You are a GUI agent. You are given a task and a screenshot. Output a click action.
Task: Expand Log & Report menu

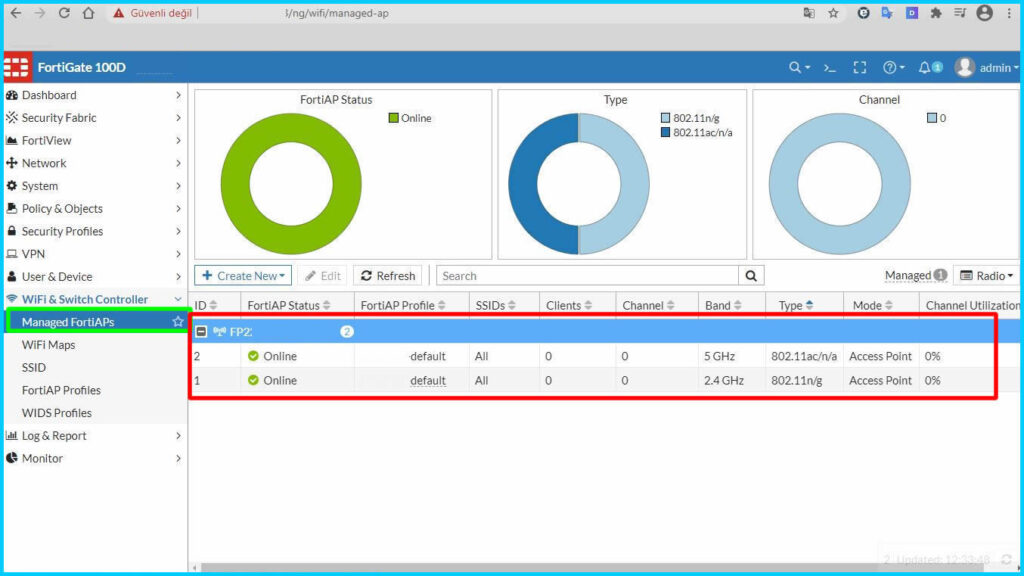(x=95, y=436)
